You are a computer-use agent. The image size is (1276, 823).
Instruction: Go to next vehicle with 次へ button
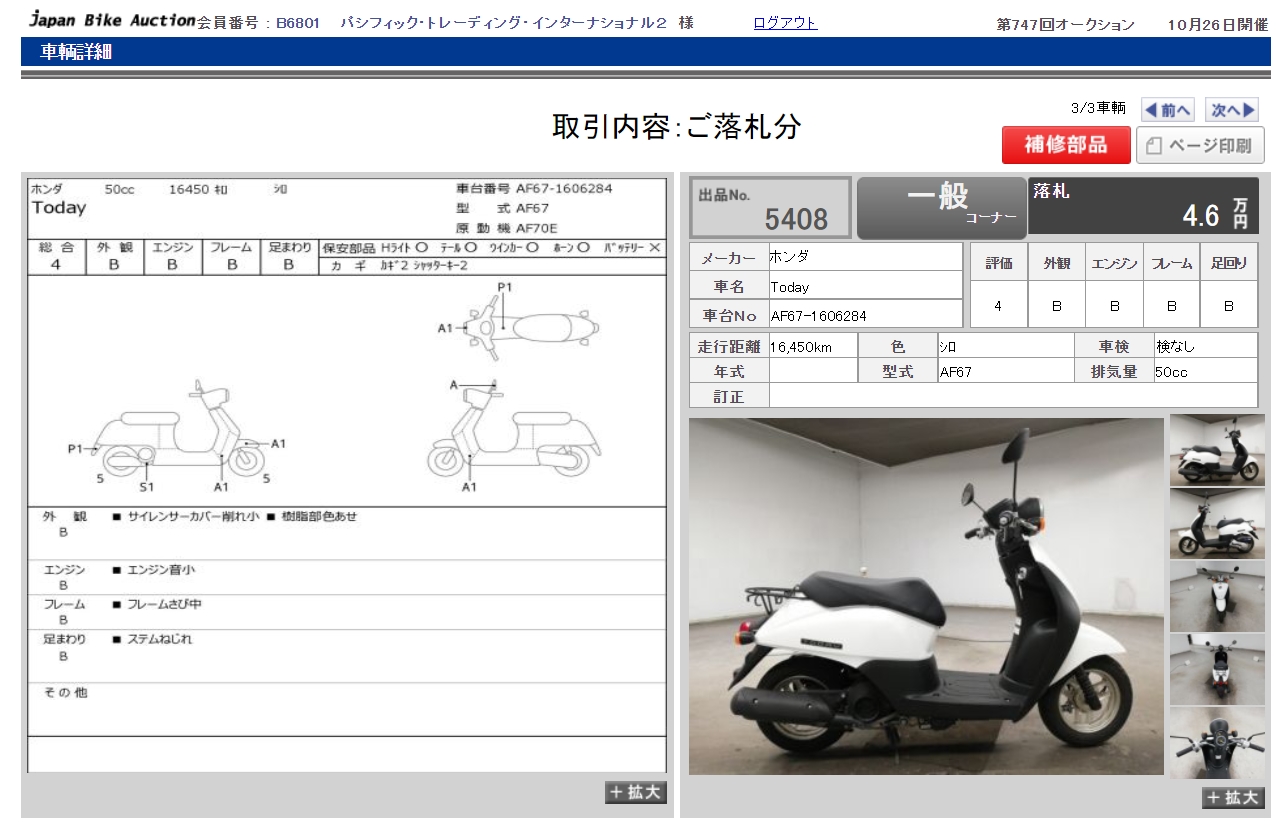click(1232, 110)
